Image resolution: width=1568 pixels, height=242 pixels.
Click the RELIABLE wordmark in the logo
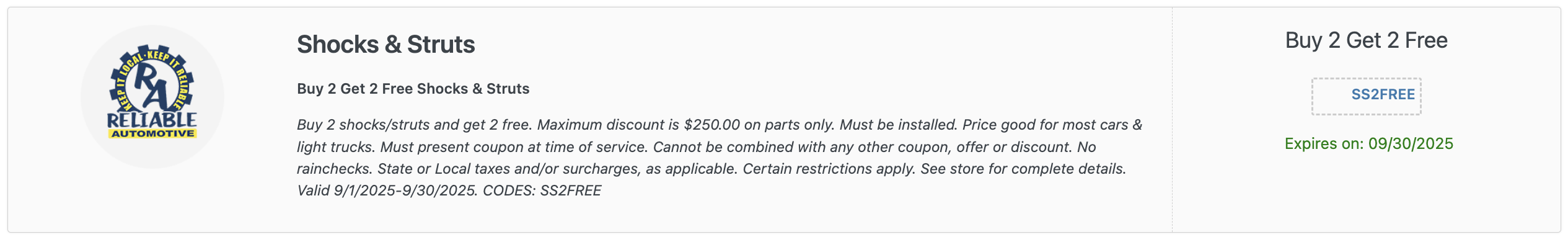(x=152, y=120)
